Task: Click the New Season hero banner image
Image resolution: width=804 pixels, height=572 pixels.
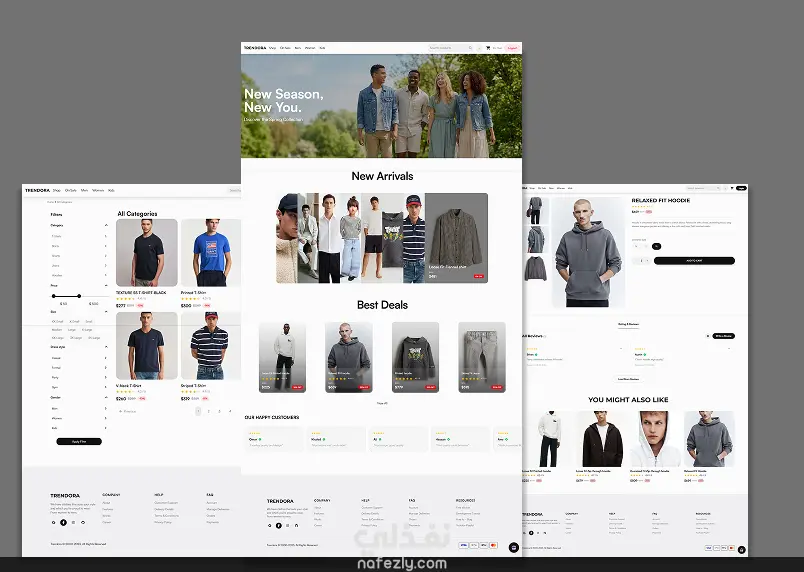Action: click(x=381, y=106)
